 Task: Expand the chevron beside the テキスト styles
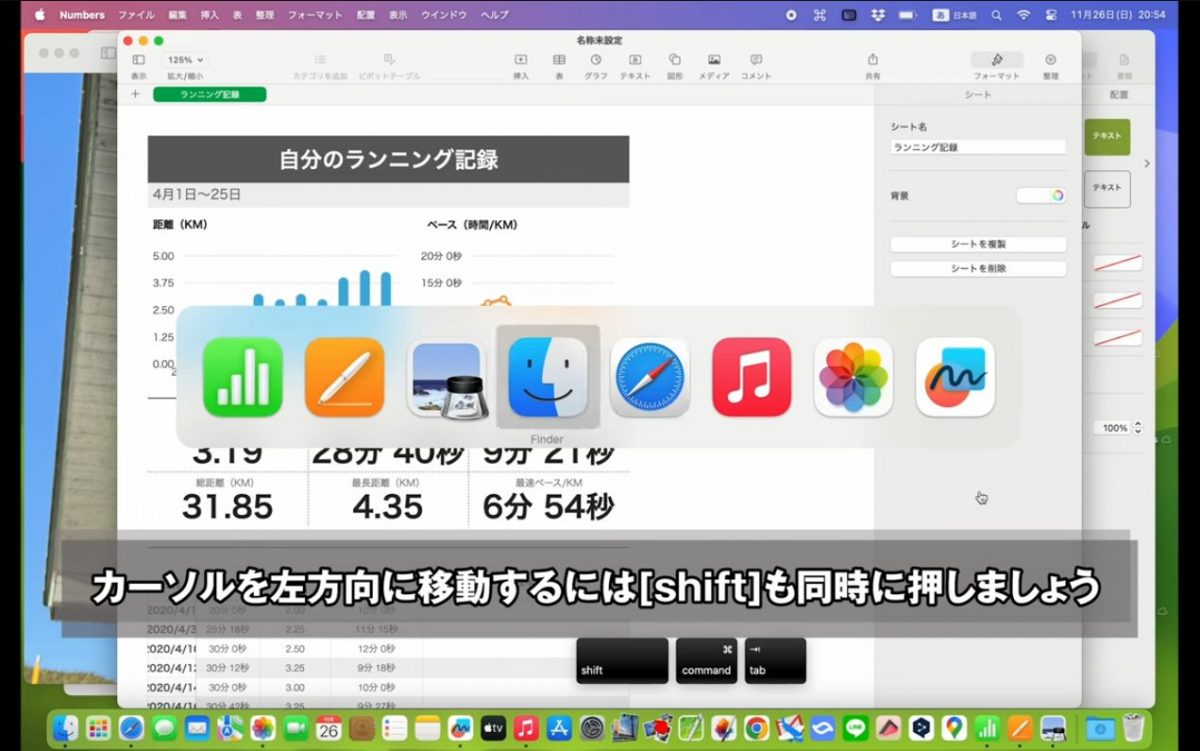(1147, 163)
